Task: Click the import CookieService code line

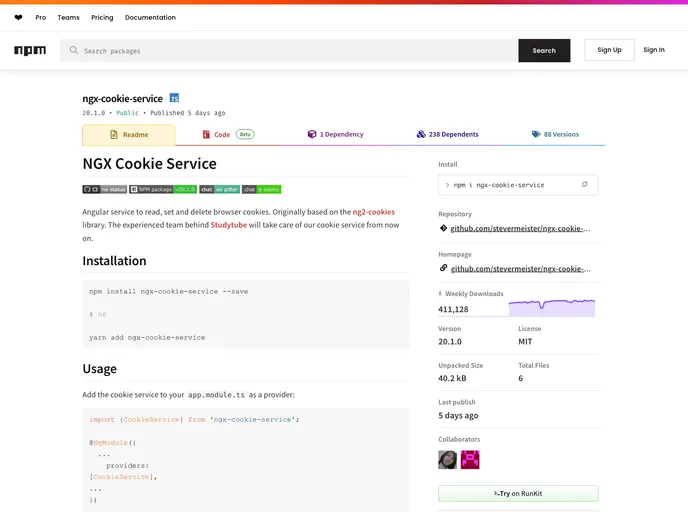Action: (x=194, y=419)
